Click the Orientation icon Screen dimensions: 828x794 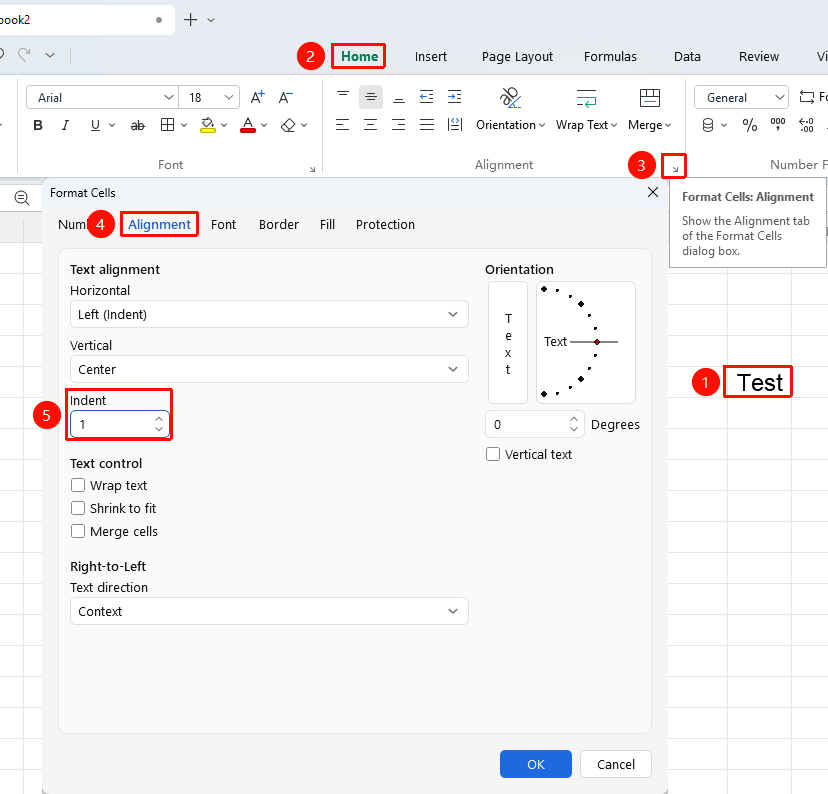[x=510, y=98]
